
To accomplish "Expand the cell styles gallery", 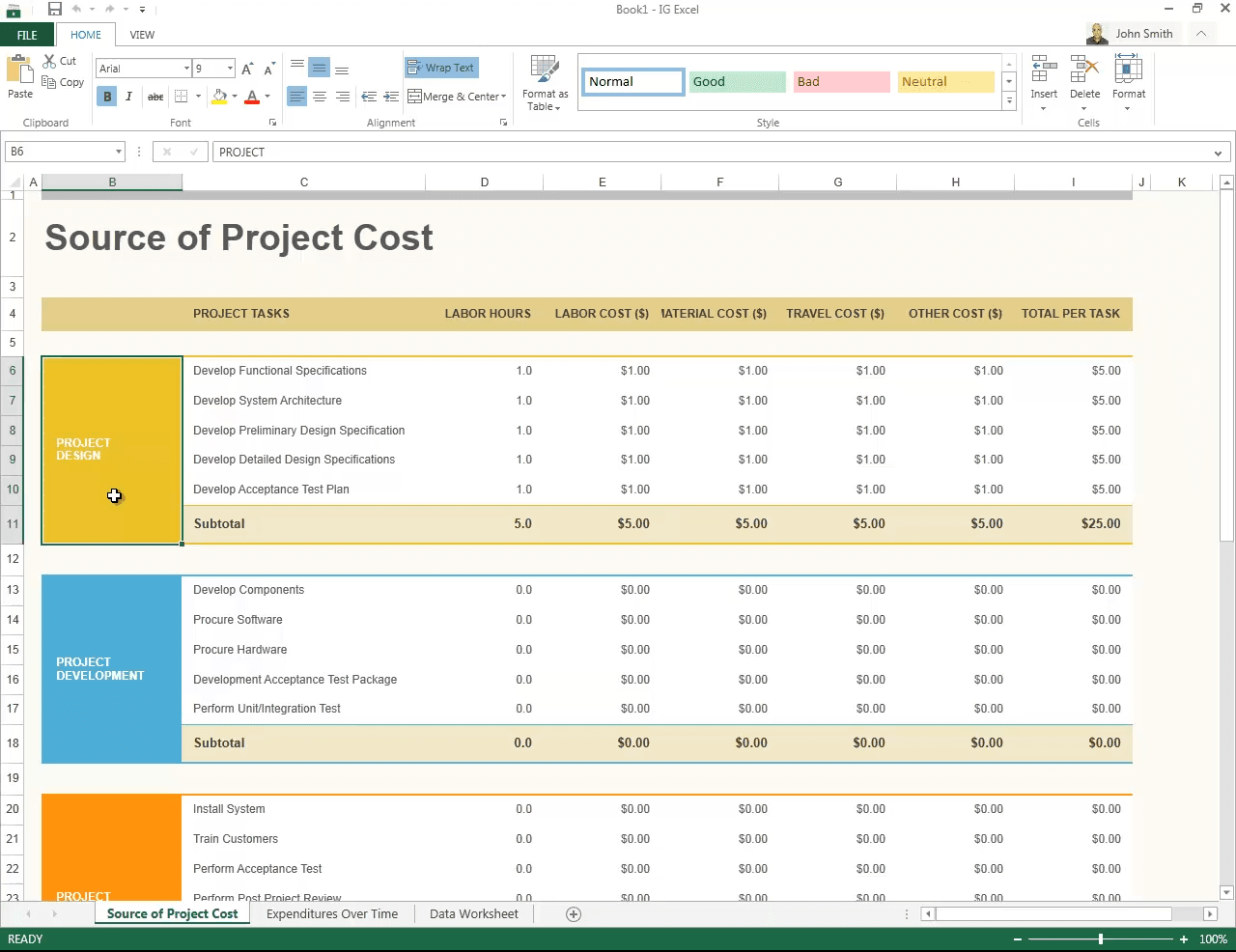I will (1009, 100).
